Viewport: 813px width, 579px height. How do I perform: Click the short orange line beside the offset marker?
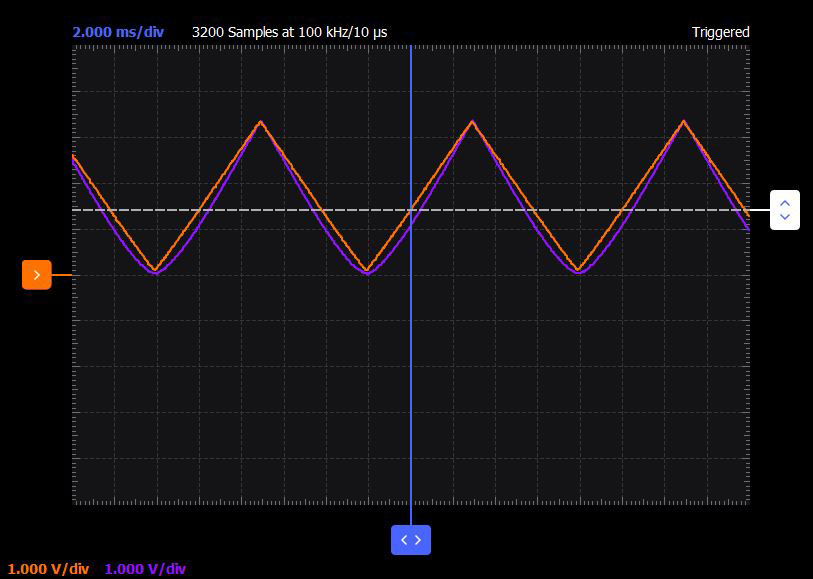tap(62, 275)
